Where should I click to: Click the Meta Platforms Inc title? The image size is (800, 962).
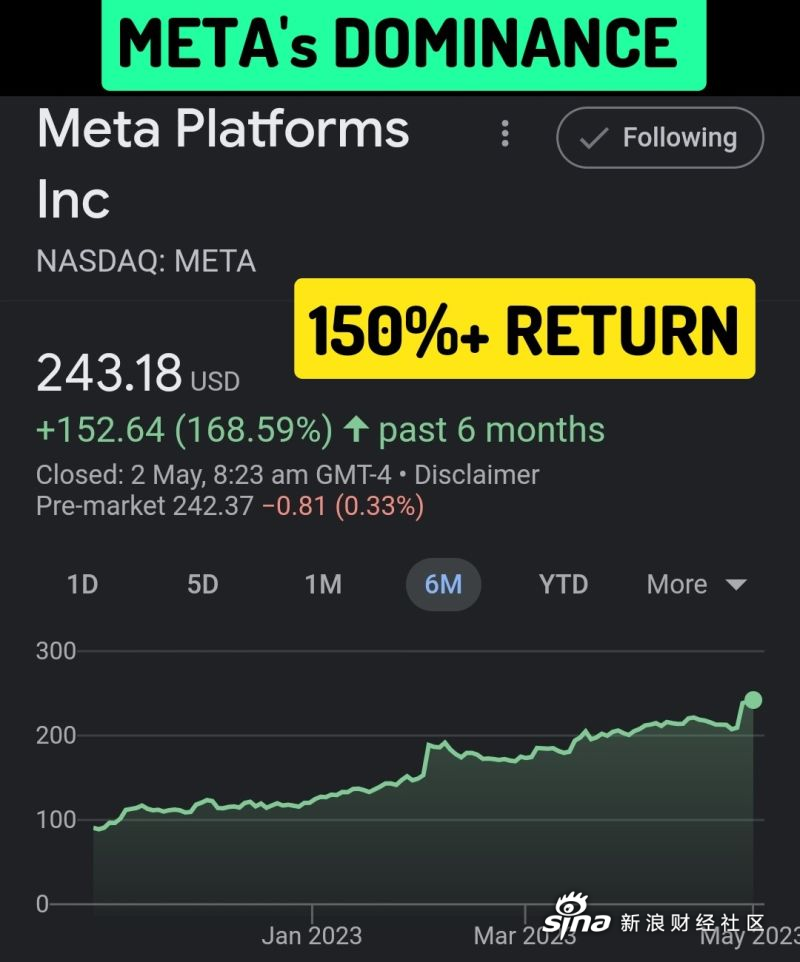point(223,163)
